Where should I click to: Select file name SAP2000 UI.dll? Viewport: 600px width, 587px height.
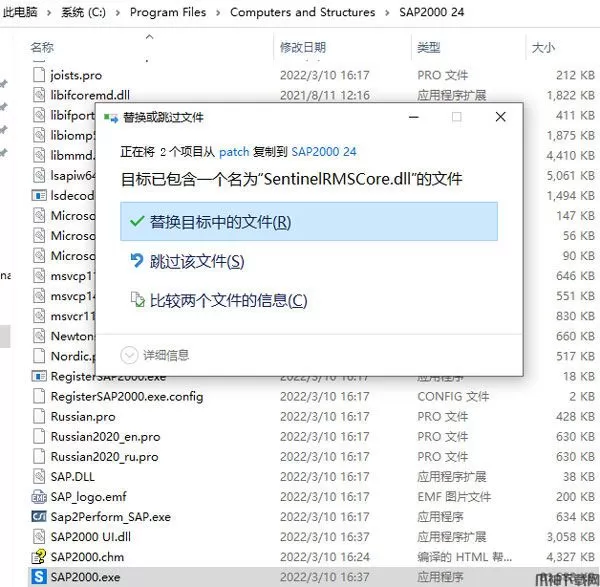pyautogui.click(x=91, y=537)
